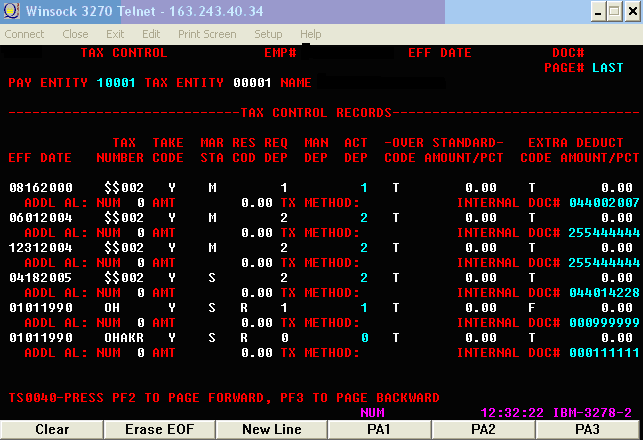Click the Print Screen menu item

(207, 34)
